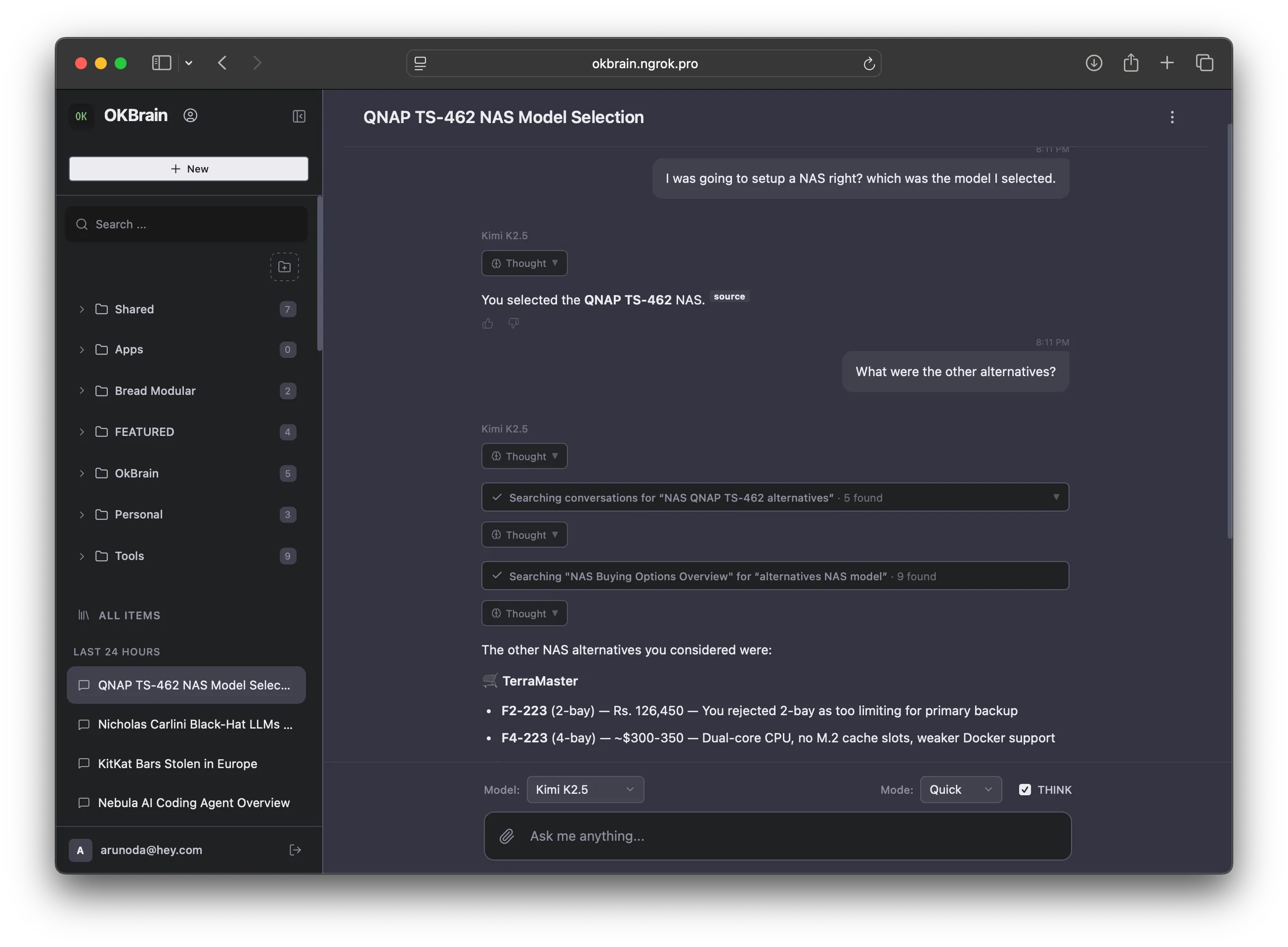The width and height of the screenshot is (1288, 947).
Task: Give a thumbs up to the response
Action: click(x=488, y=323)
